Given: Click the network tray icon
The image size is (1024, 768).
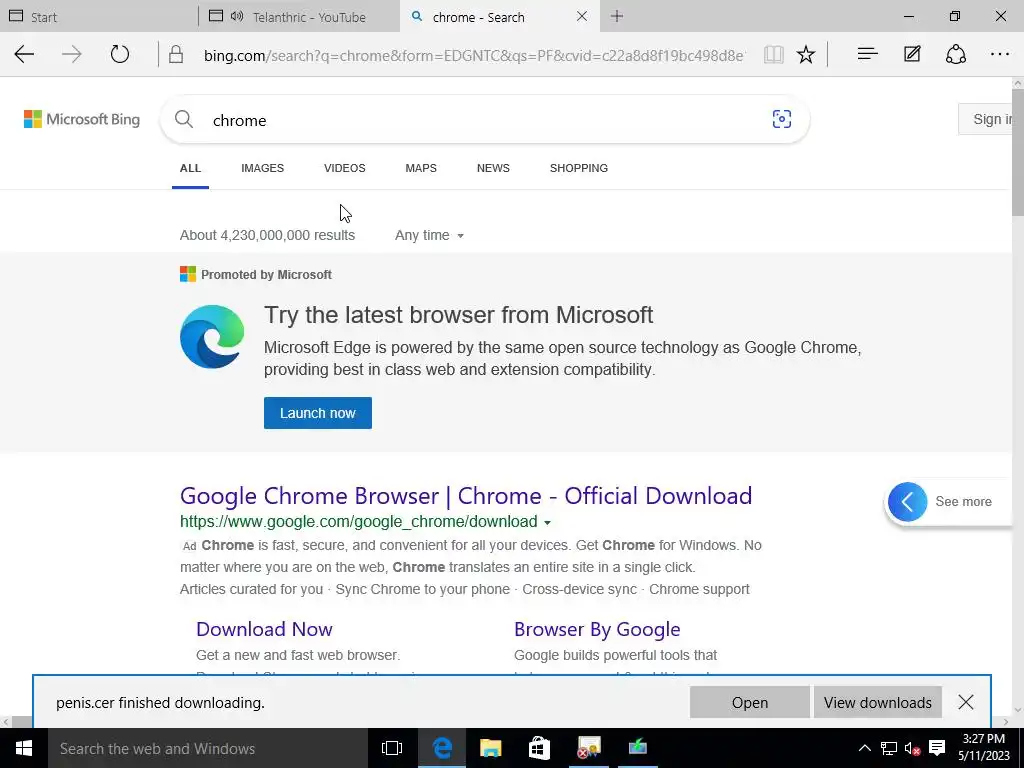Looking at the screenshot, I should coord(889,748).
